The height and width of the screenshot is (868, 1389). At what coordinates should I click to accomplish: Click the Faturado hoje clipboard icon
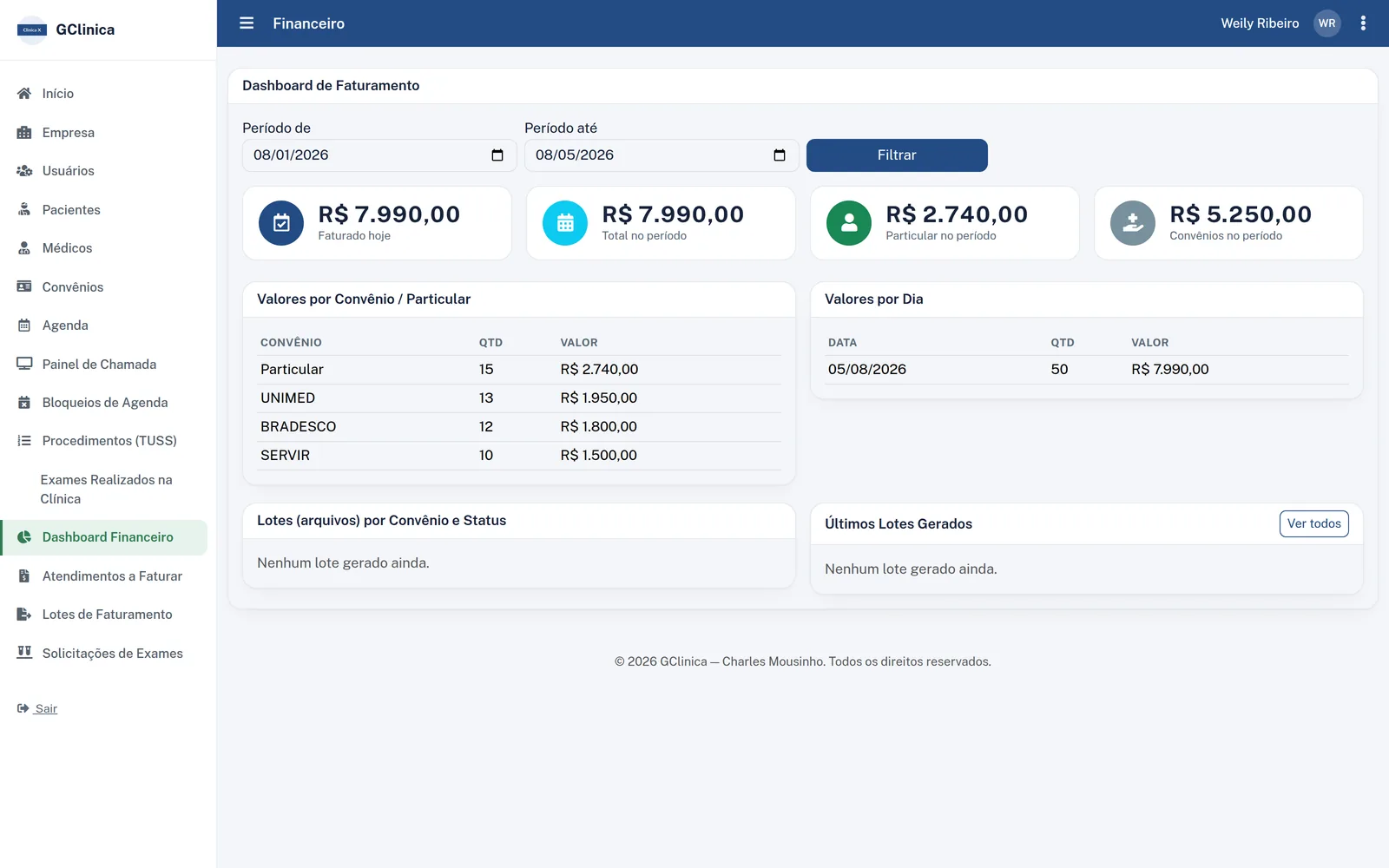pos(281,223)
